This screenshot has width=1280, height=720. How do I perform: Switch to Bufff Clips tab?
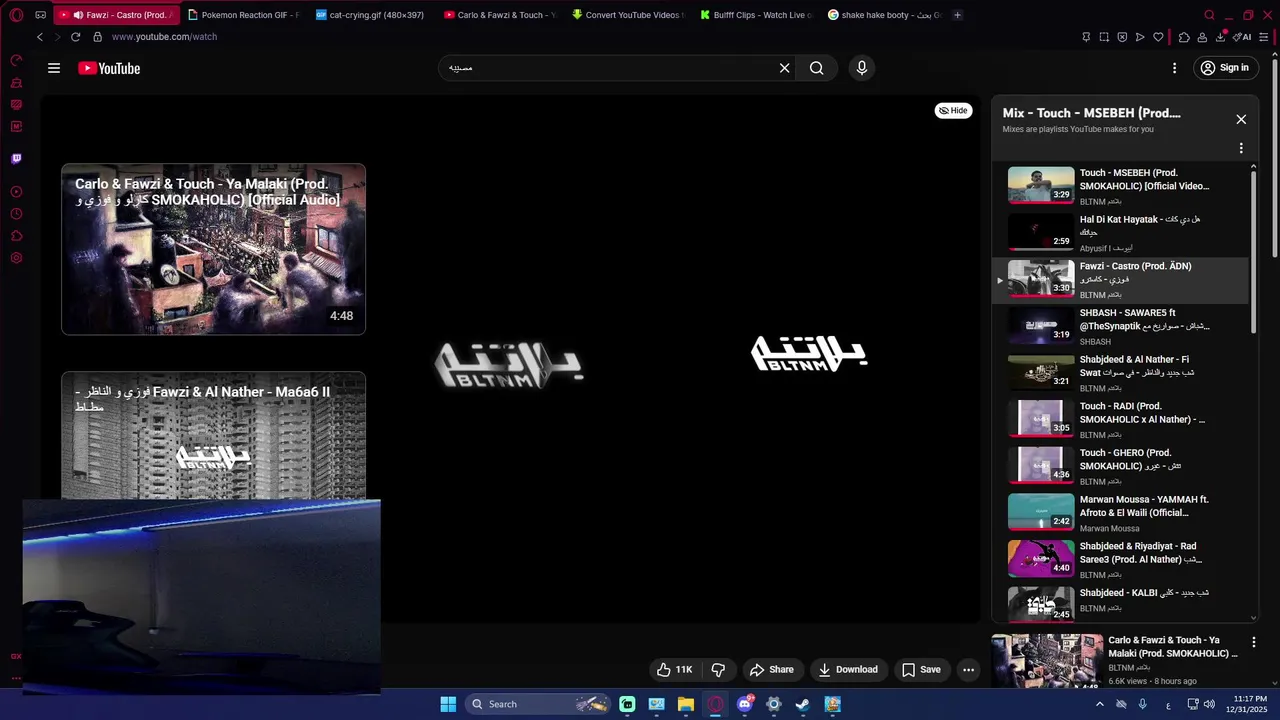755,15
